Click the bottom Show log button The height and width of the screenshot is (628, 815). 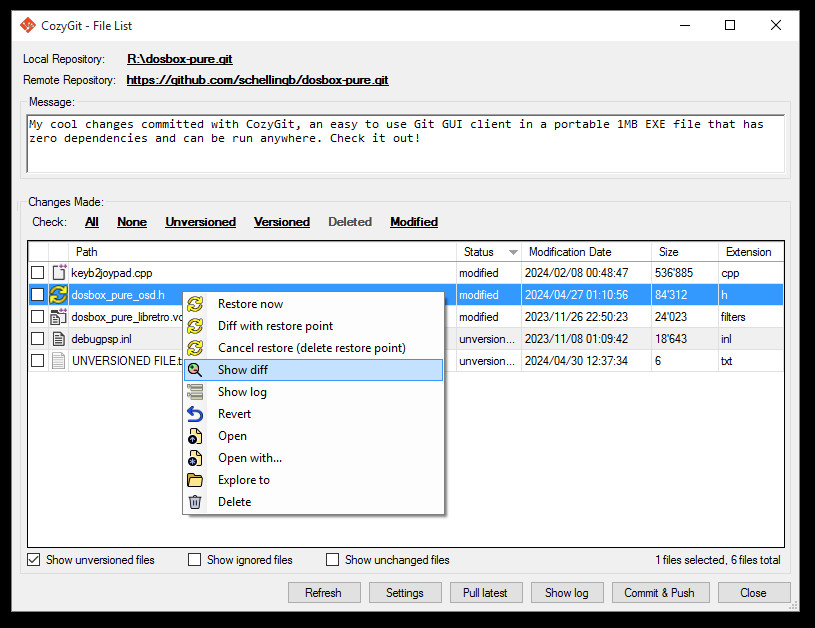(x=567, y=593)
